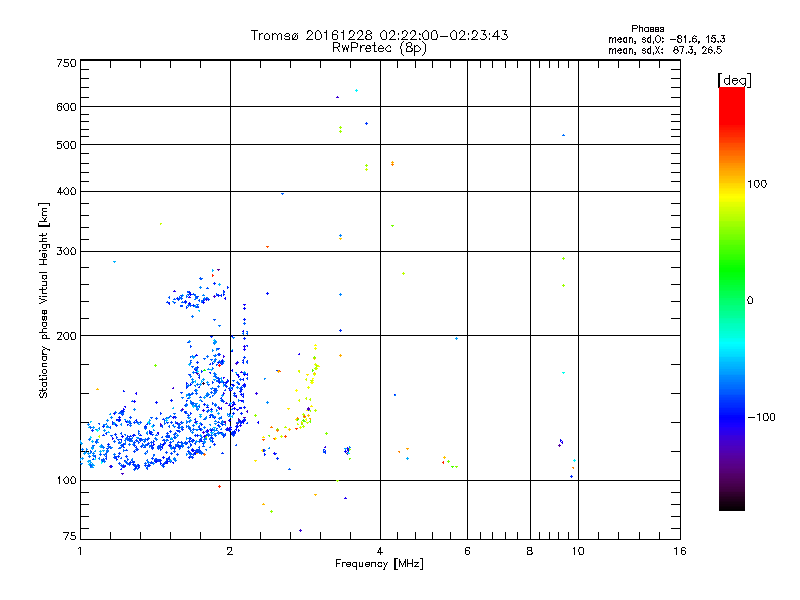The width and height of the screenshot is (800, 600).
Task: Select the 'mean, sd,O: -81.6, 15.3' line
Action: [x=666, y=39]
